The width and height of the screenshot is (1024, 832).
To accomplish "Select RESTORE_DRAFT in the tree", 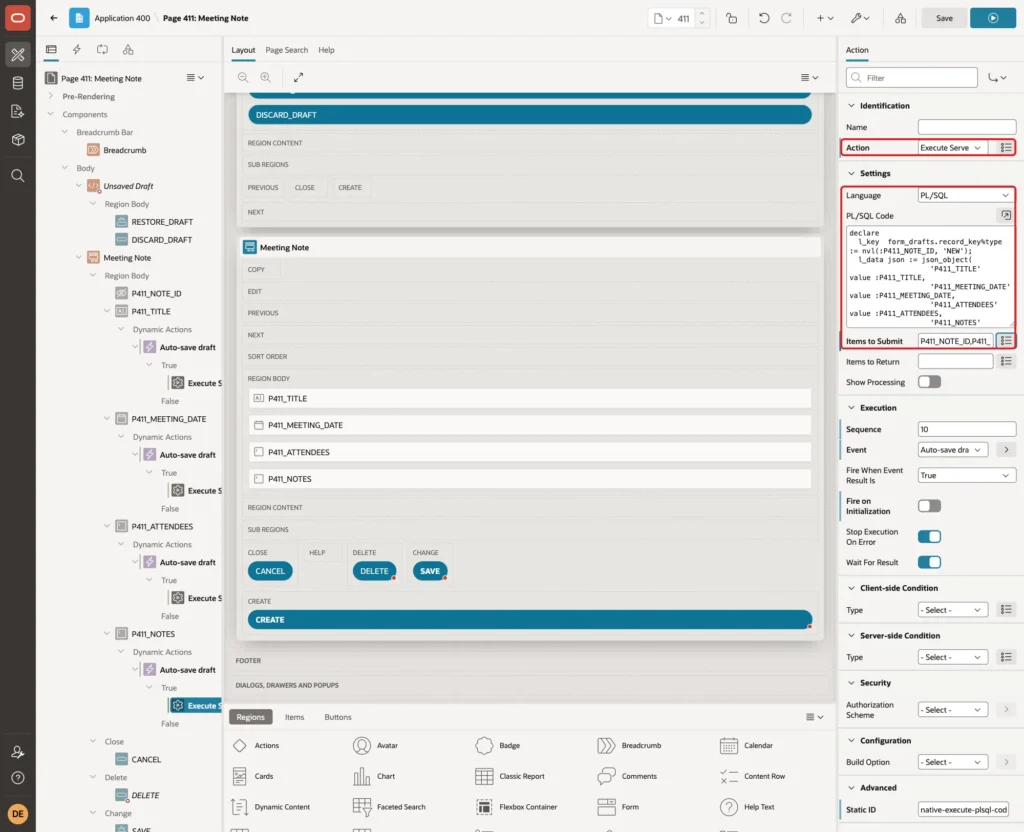I will tap(162, 222).
